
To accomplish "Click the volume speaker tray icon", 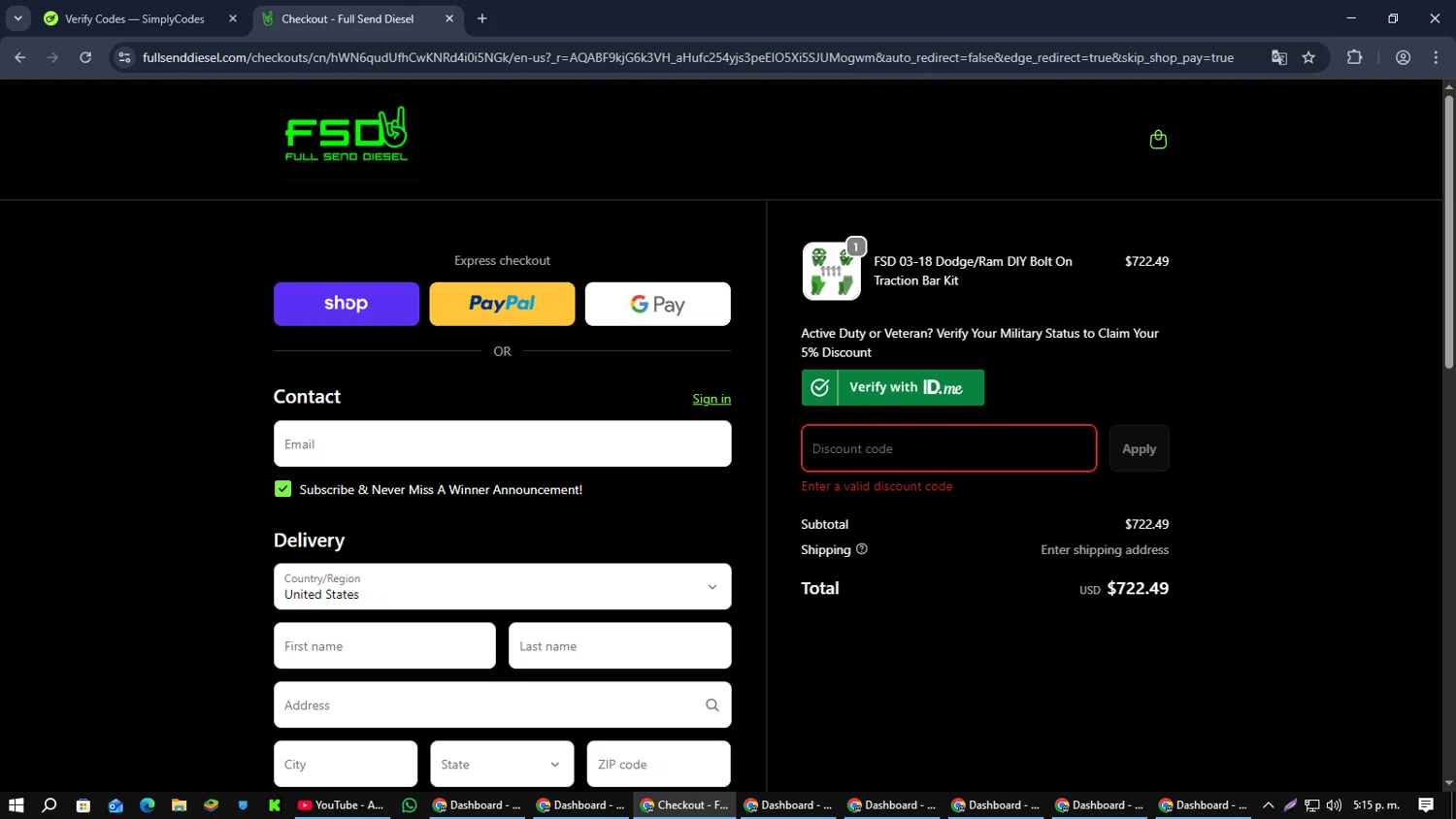I will click(1334, 805).
